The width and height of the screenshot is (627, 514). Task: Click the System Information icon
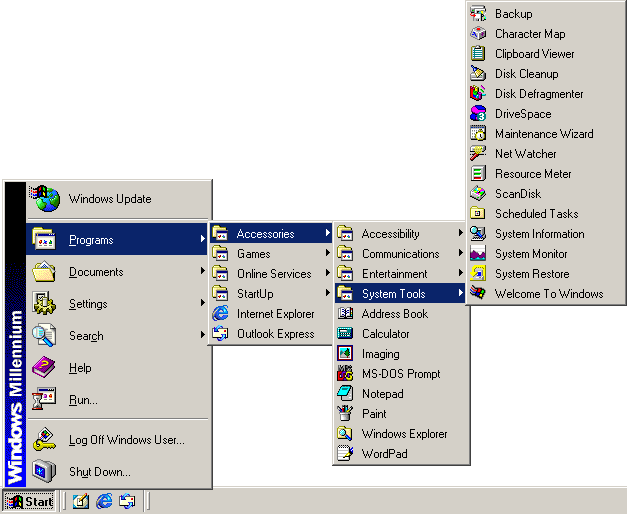point(478,234)
